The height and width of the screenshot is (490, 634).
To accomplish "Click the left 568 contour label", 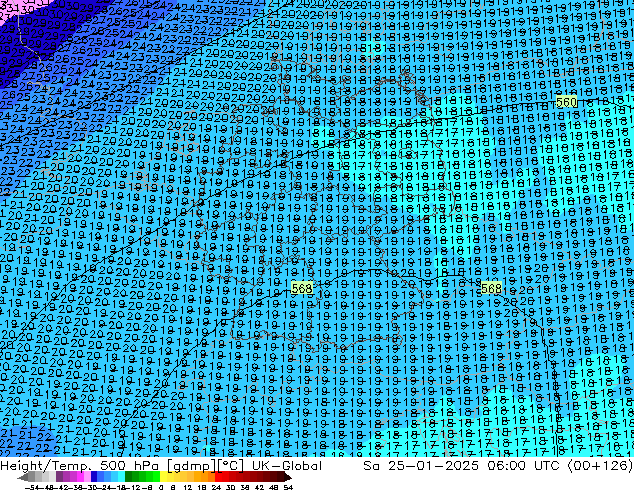I will tap(302, 288).
